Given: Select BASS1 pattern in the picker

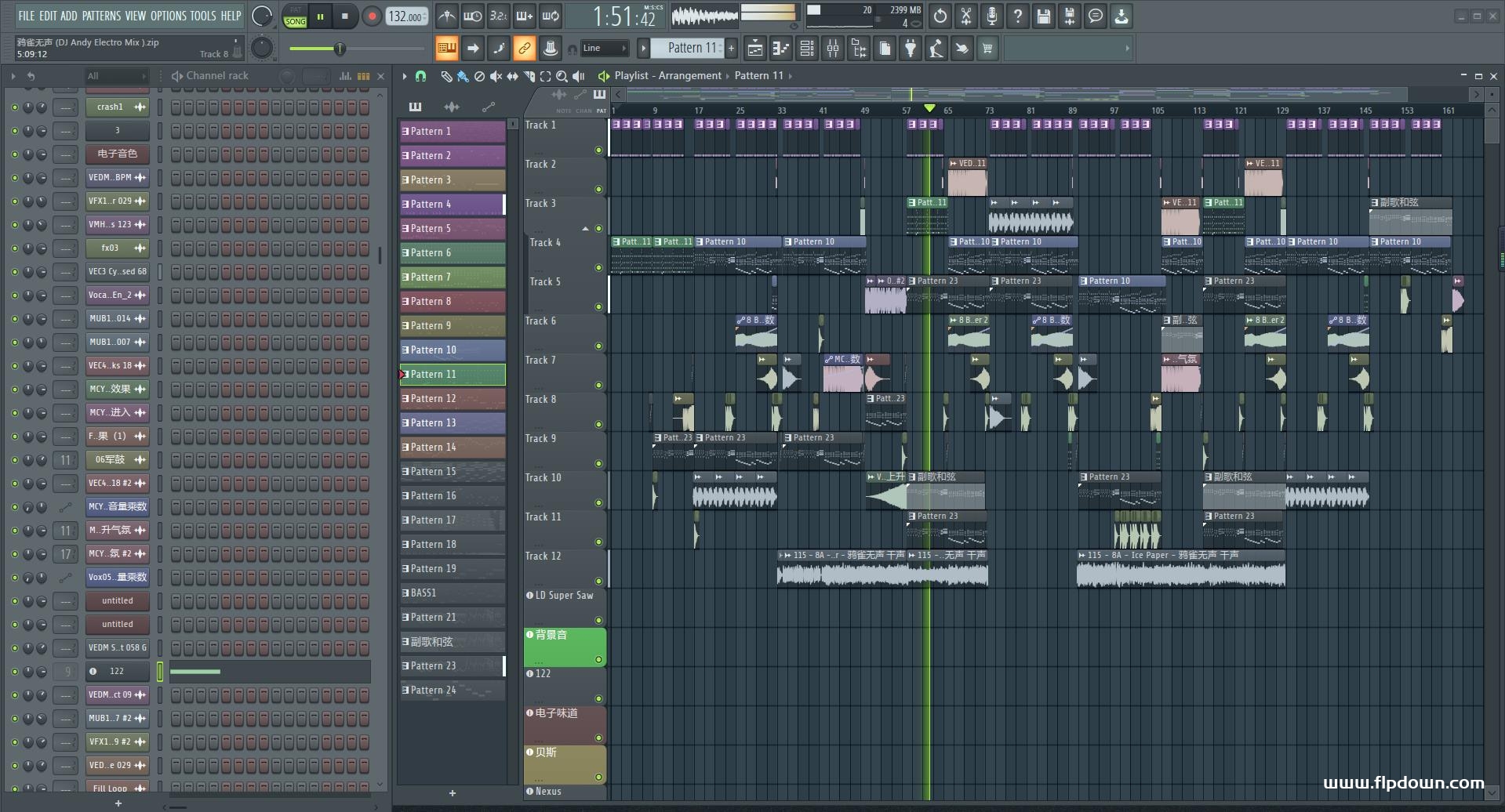Looking at the screenshot, I should [x=453, y=593].
